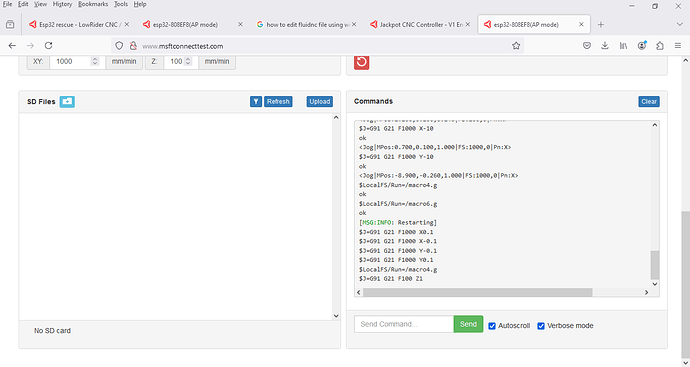Image resolution: width=690 pixels, height=367 pixels.
Task: Click the Refresh SD files button
Action: tap(278, 102)
